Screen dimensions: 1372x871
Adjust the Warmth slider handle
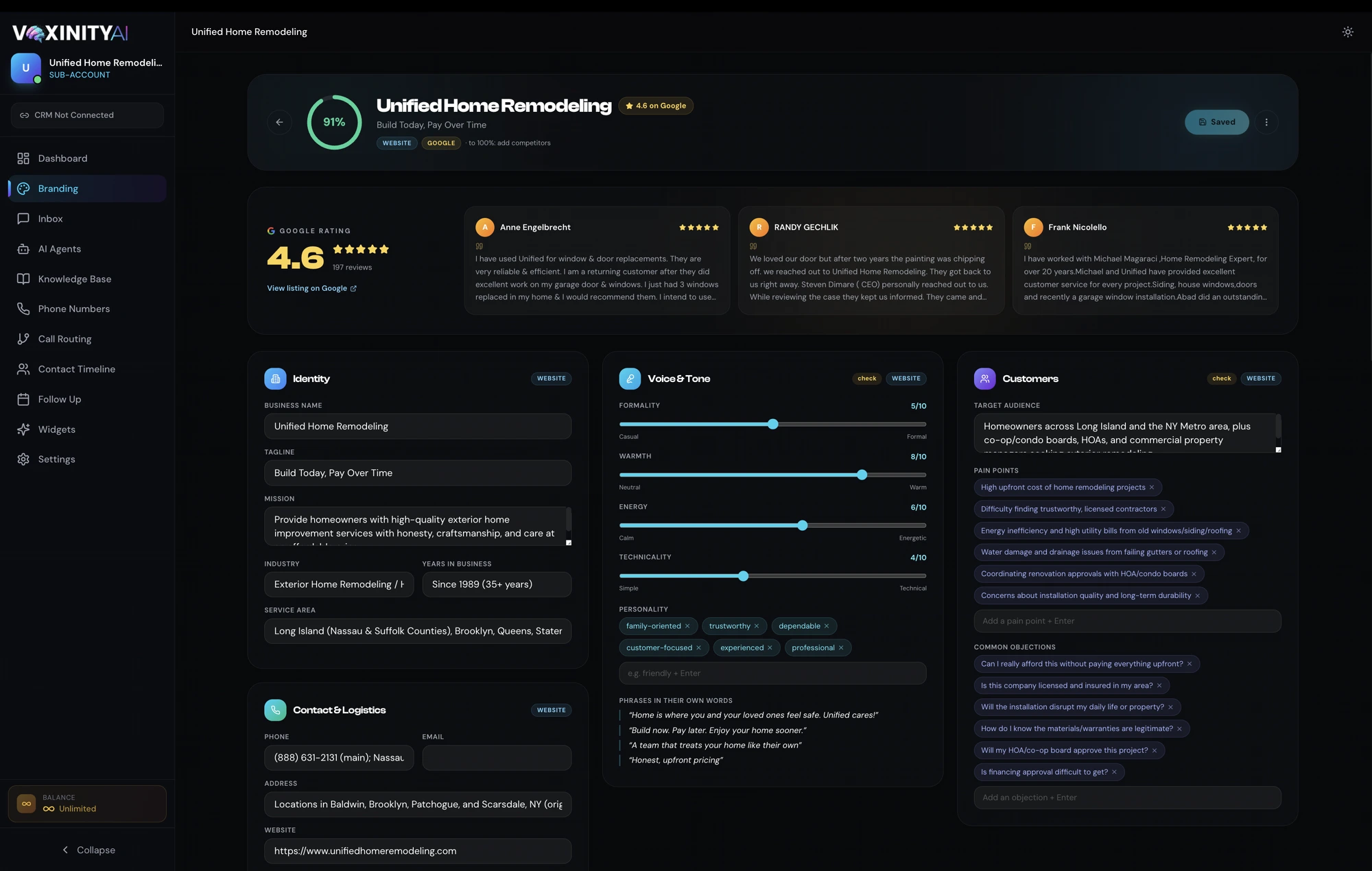(x=862, y=475)
